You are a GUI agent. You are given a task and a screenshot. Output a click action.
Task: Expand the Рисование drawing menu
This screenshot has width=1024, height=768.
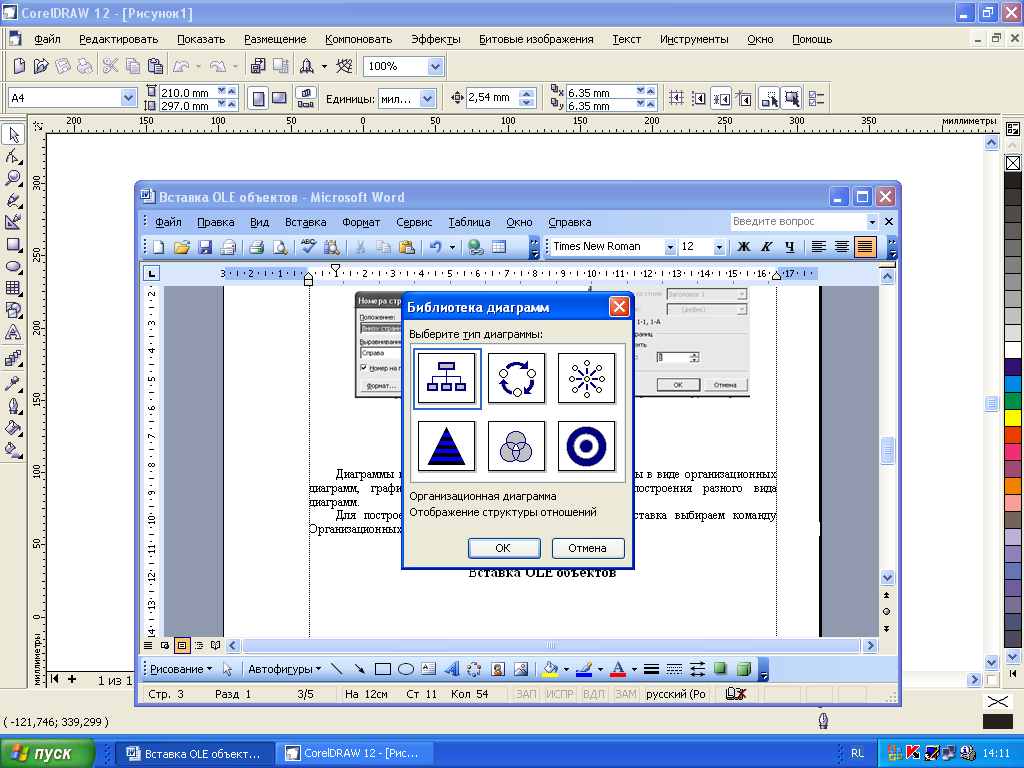(x=181, y=669)
